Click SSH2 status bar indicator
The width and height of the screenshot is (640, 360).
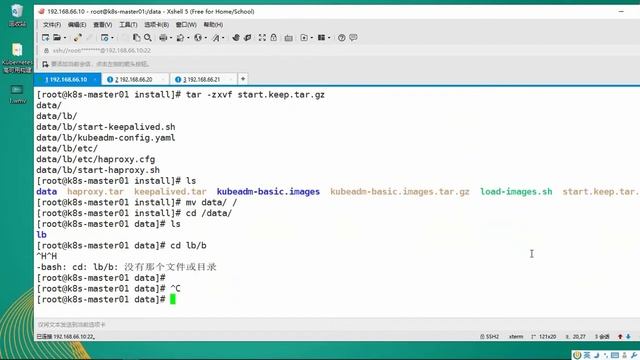pyautogui.click(x=489, y=336)
